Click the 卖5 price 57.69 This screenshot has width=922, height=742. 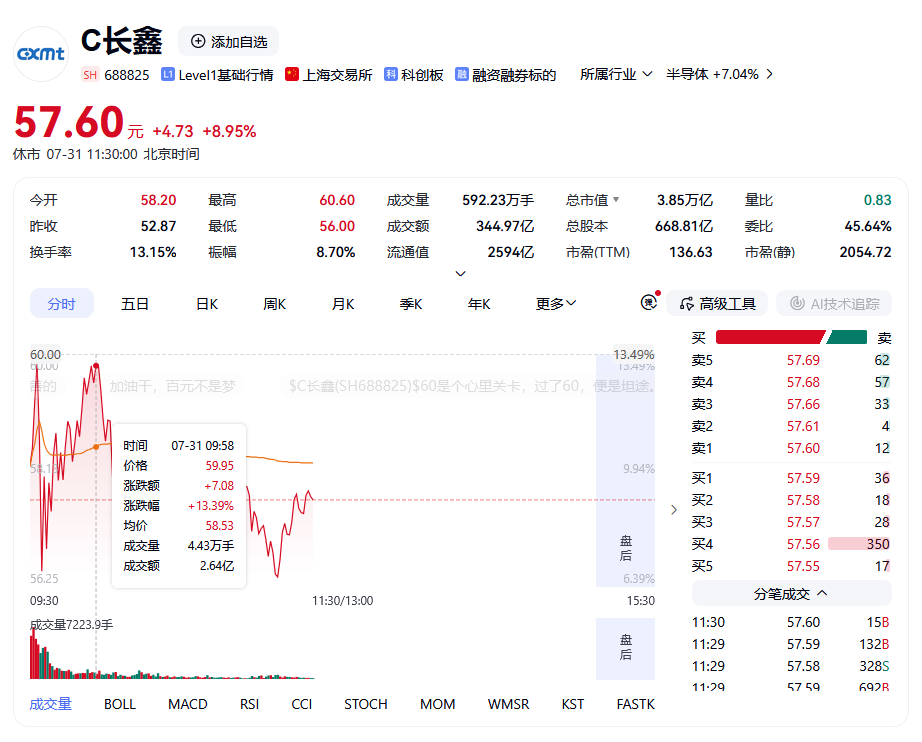tap(803, 360)
